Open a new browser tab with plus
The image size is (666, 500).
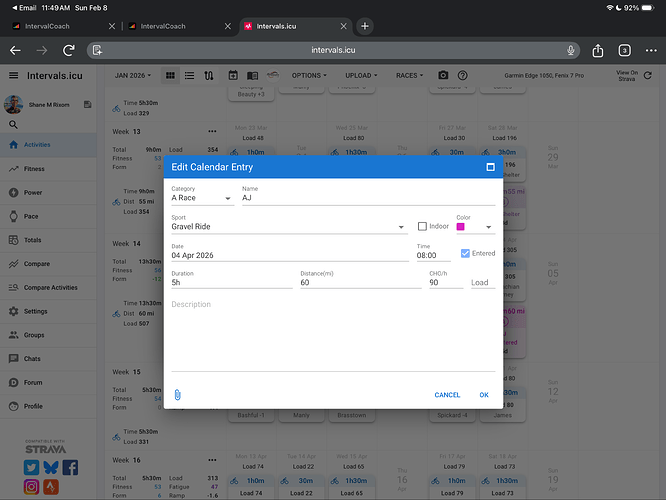(x=365, y=26)
